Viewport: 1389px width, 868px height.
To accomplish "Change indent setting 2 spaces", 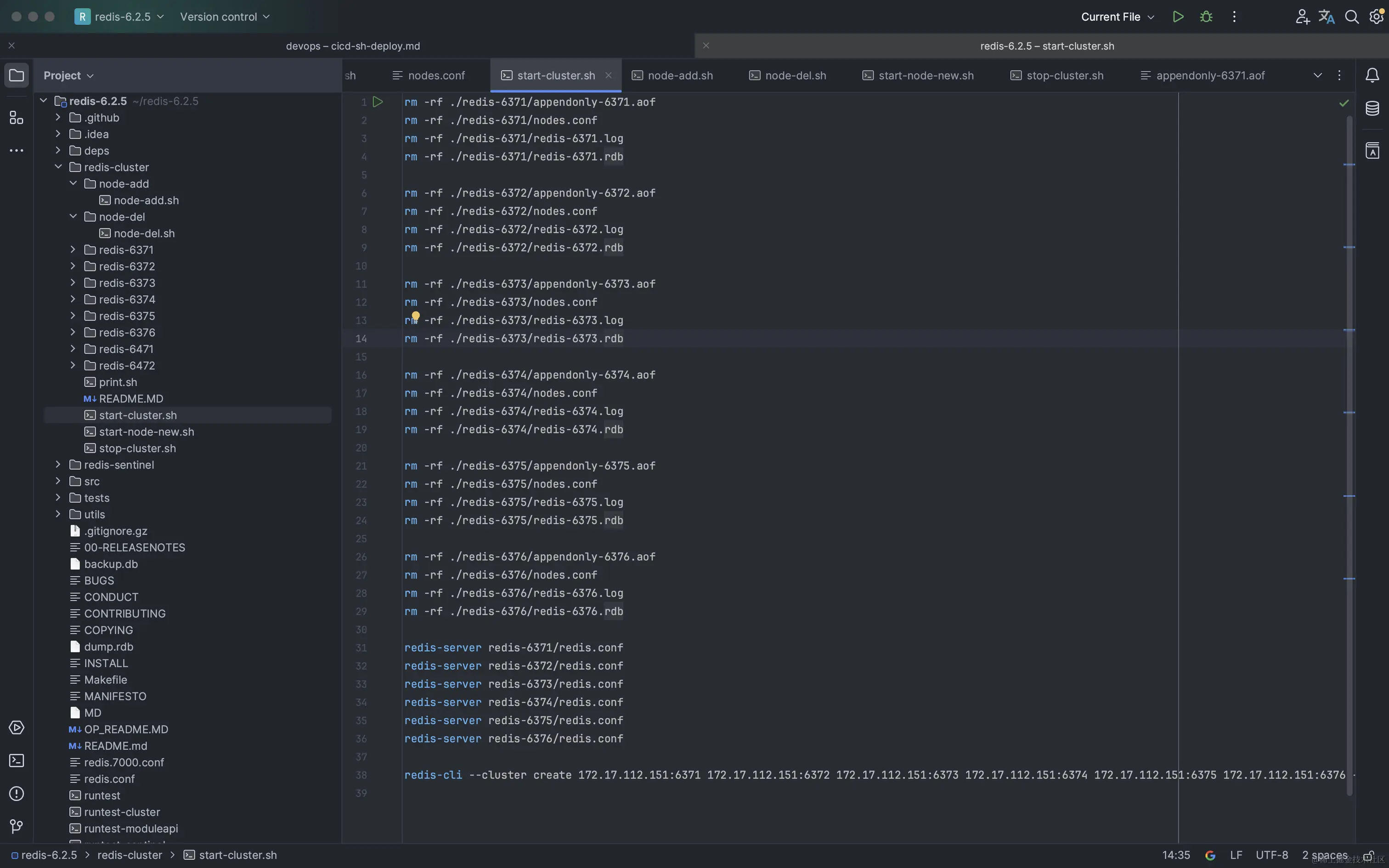I will coord(1325,855).
